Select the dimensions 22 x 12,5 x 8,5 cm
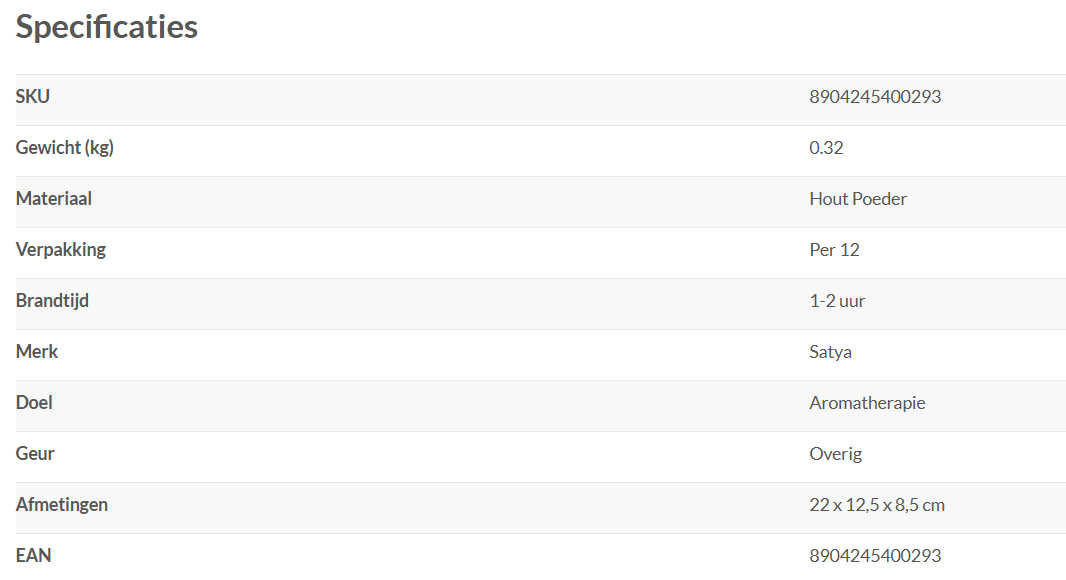This screenshot has height=580, width=1066. [x=877, y=505]
